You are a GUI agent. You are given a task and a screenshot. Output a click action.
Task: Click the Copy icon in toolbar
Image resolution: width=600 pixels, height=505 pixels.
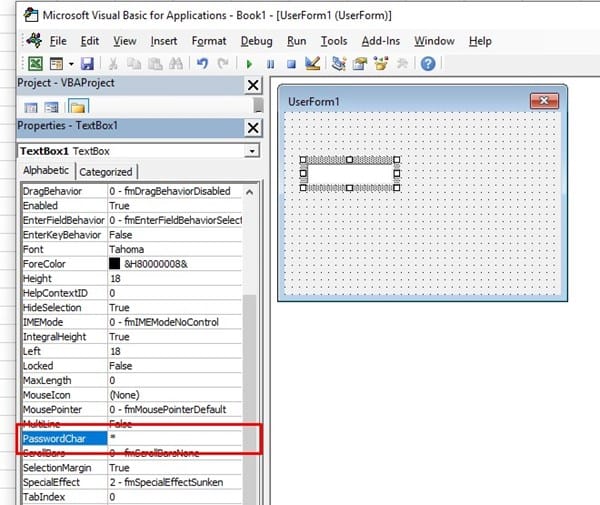pos(134,64)
